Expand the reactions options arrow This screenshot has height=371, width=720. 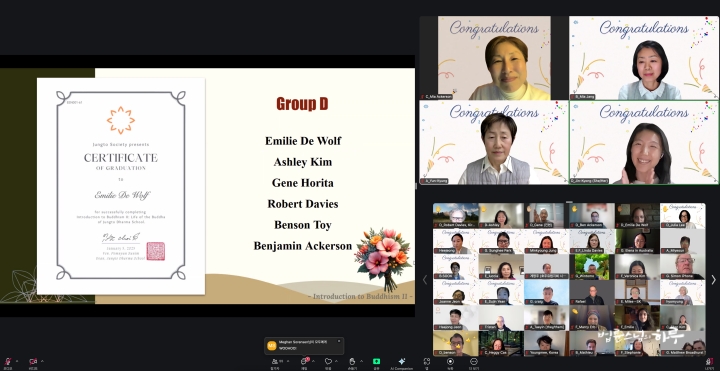(x=337, y=361)
